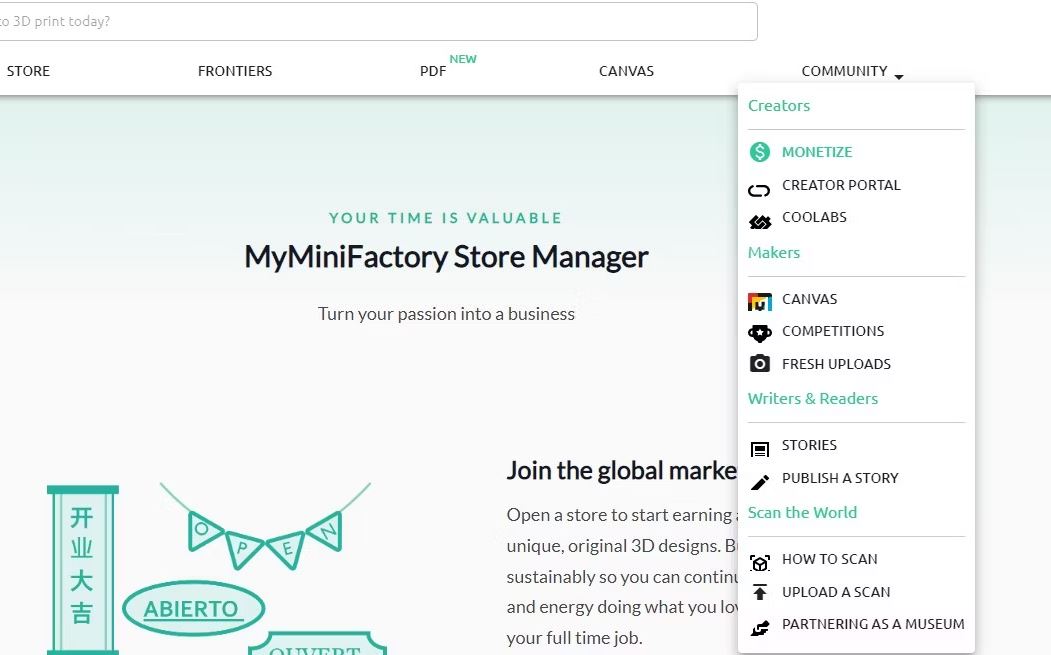Click the Chinese characters banner illustration
The height and width of the screenshot is (655, 1051).
point(82,569)
